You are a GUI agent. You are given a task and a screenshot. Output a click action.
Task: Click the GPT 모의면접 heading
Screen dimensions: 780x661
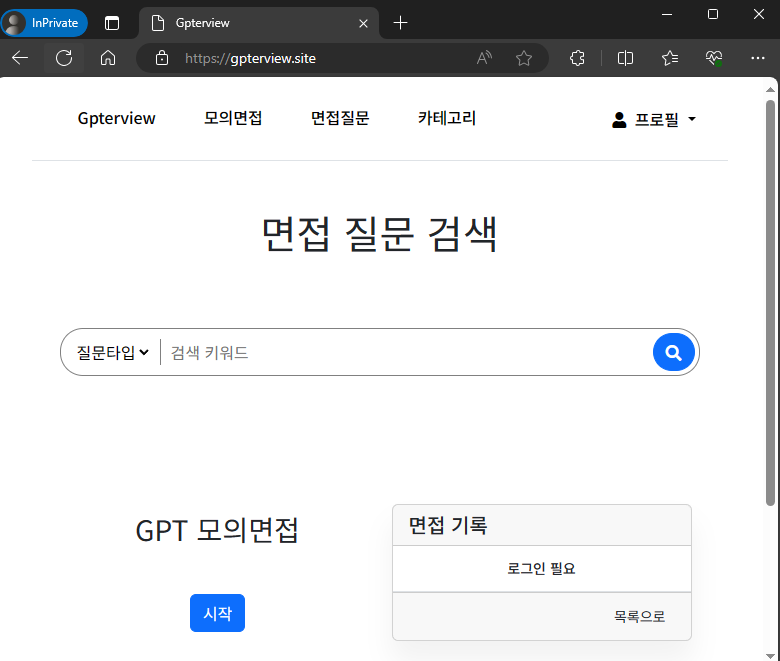[217, 530]
